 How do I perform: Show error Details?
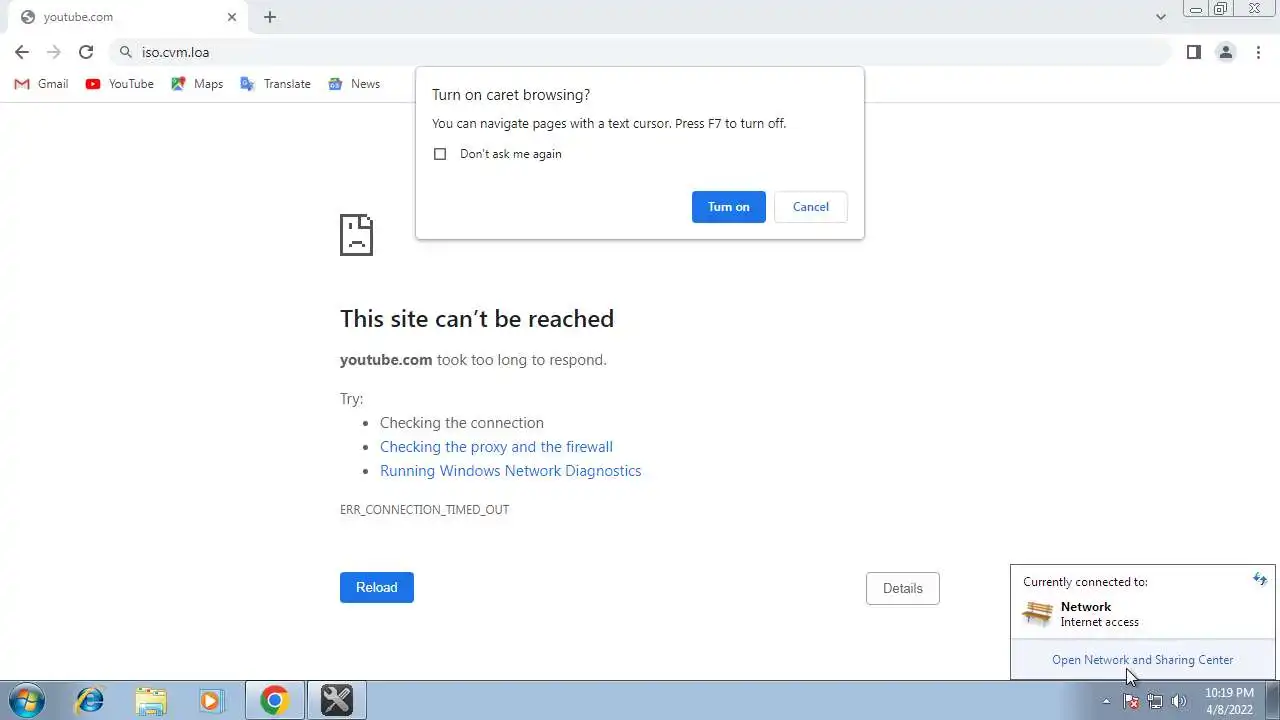pos(903,588)
